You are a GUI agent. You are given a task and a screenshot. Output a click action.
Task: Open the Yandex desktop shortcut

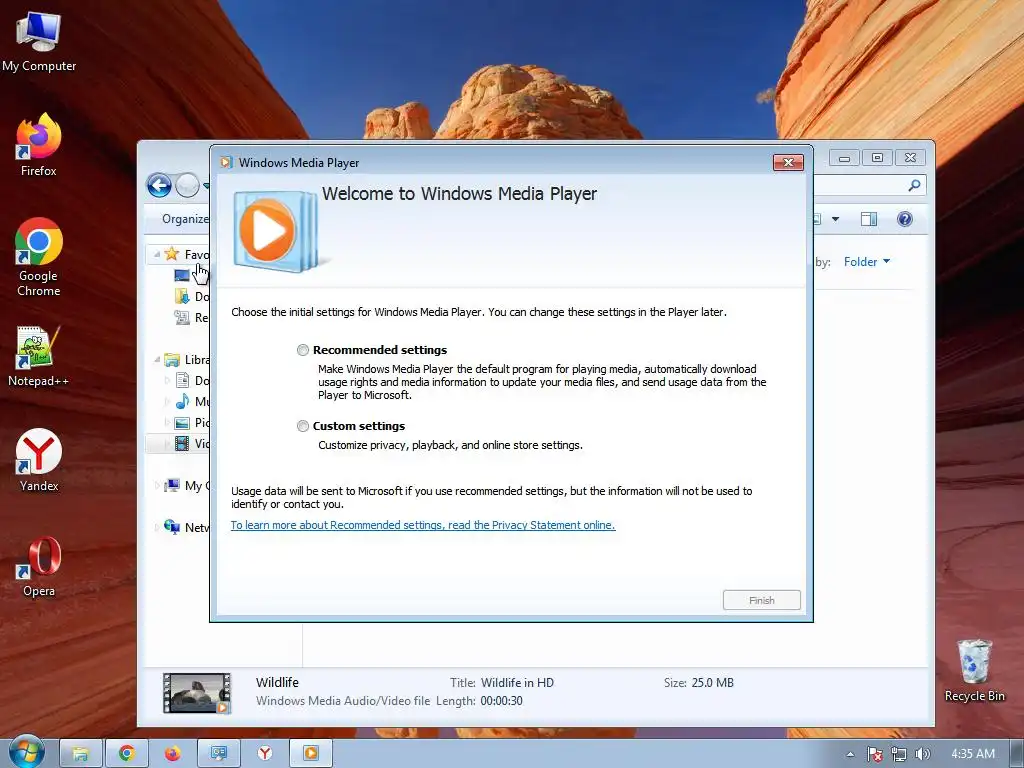click(39, 460)
